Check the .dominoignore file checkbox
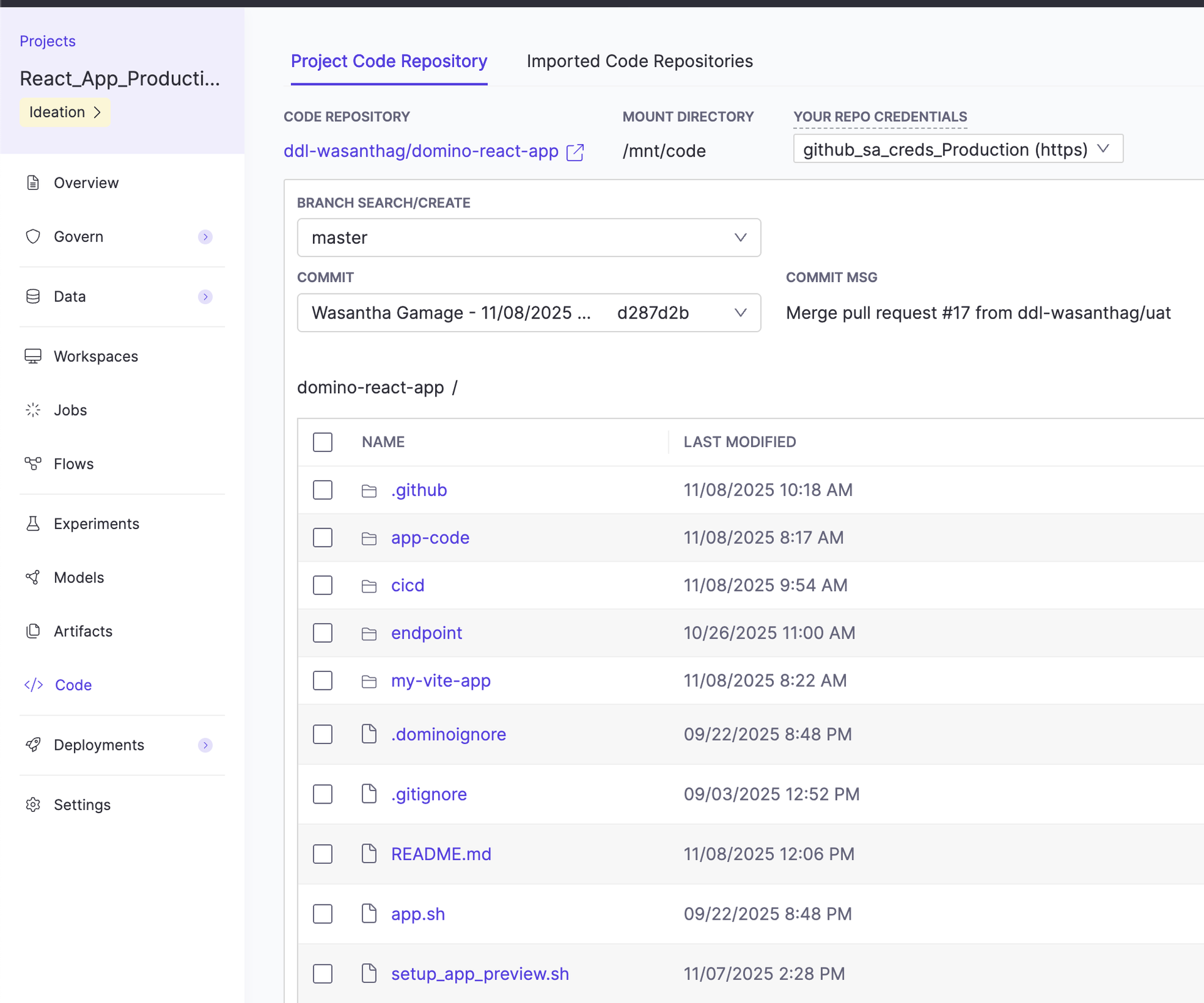Viewport: 1204px width, 1003px height. [x=323, y=734]
